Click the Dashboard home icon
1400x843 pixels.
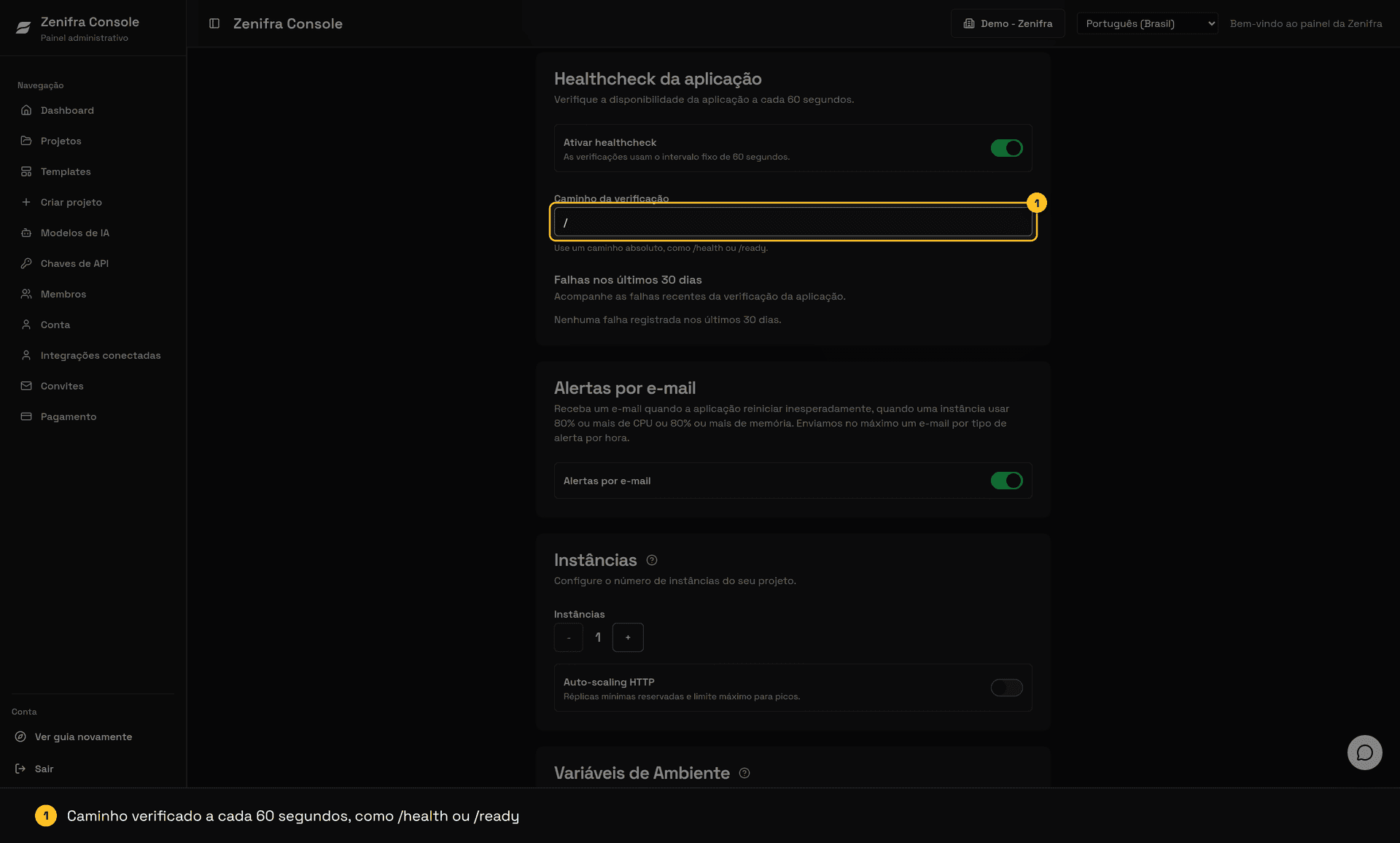click(26, 110)
